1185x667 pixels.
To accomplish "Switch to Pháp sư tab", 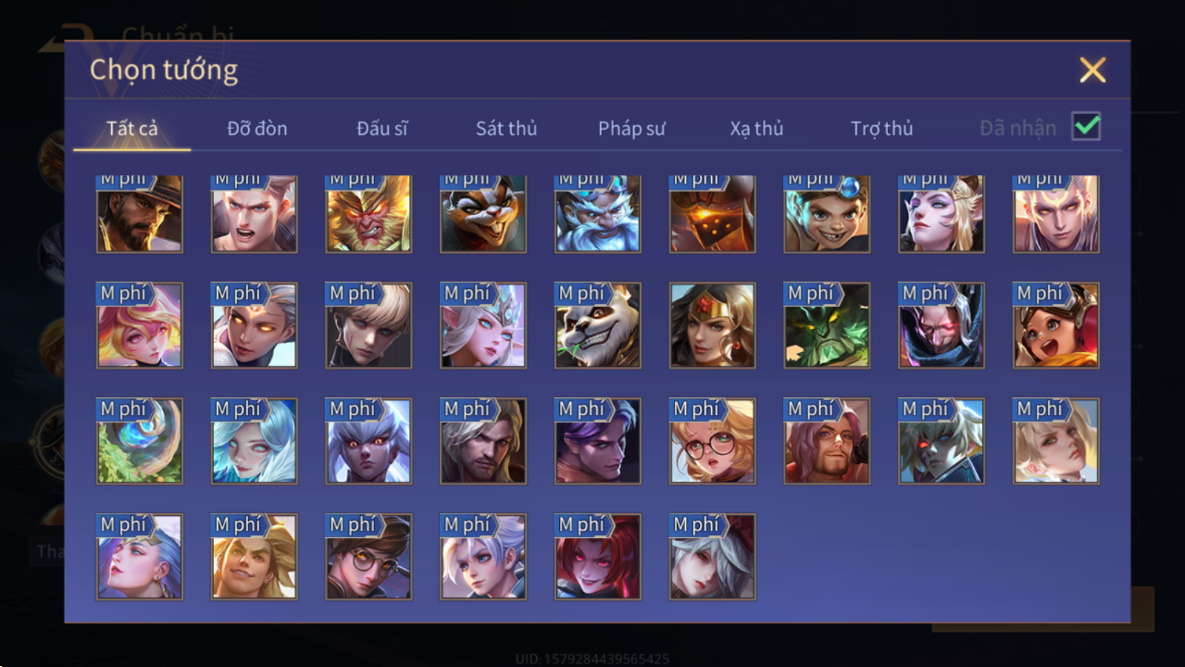I will 632,128.
